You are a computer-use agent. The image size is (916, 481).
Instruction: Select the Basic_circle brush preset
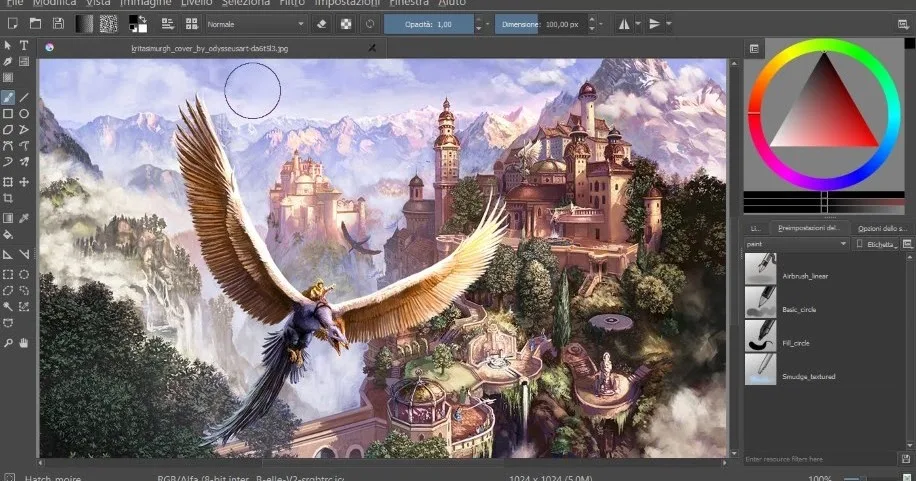tap(827, 302)
